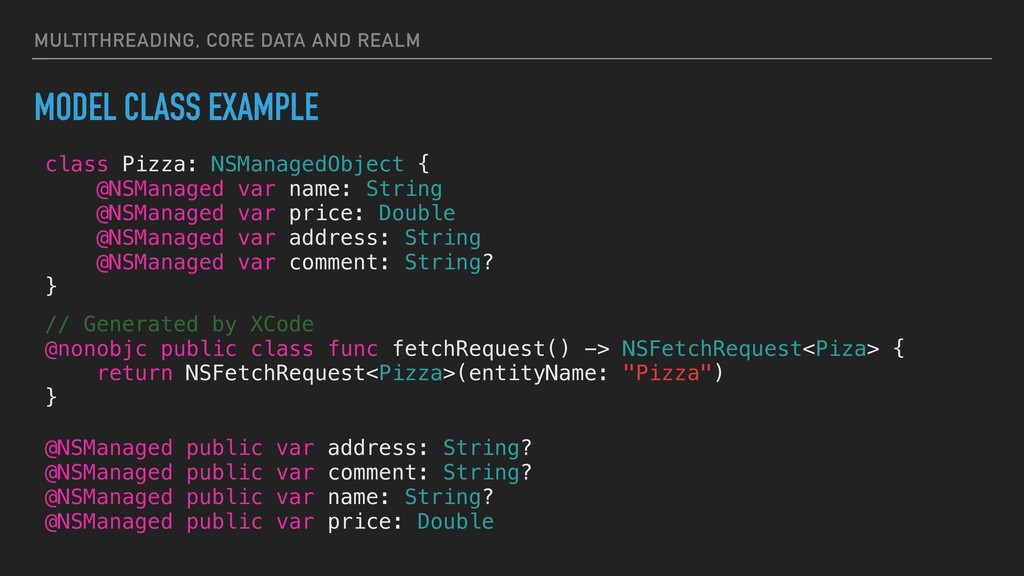Click the '@NSManaged var name: String' line
This screenshot has height=576, width=1024.
coord(269,189)
